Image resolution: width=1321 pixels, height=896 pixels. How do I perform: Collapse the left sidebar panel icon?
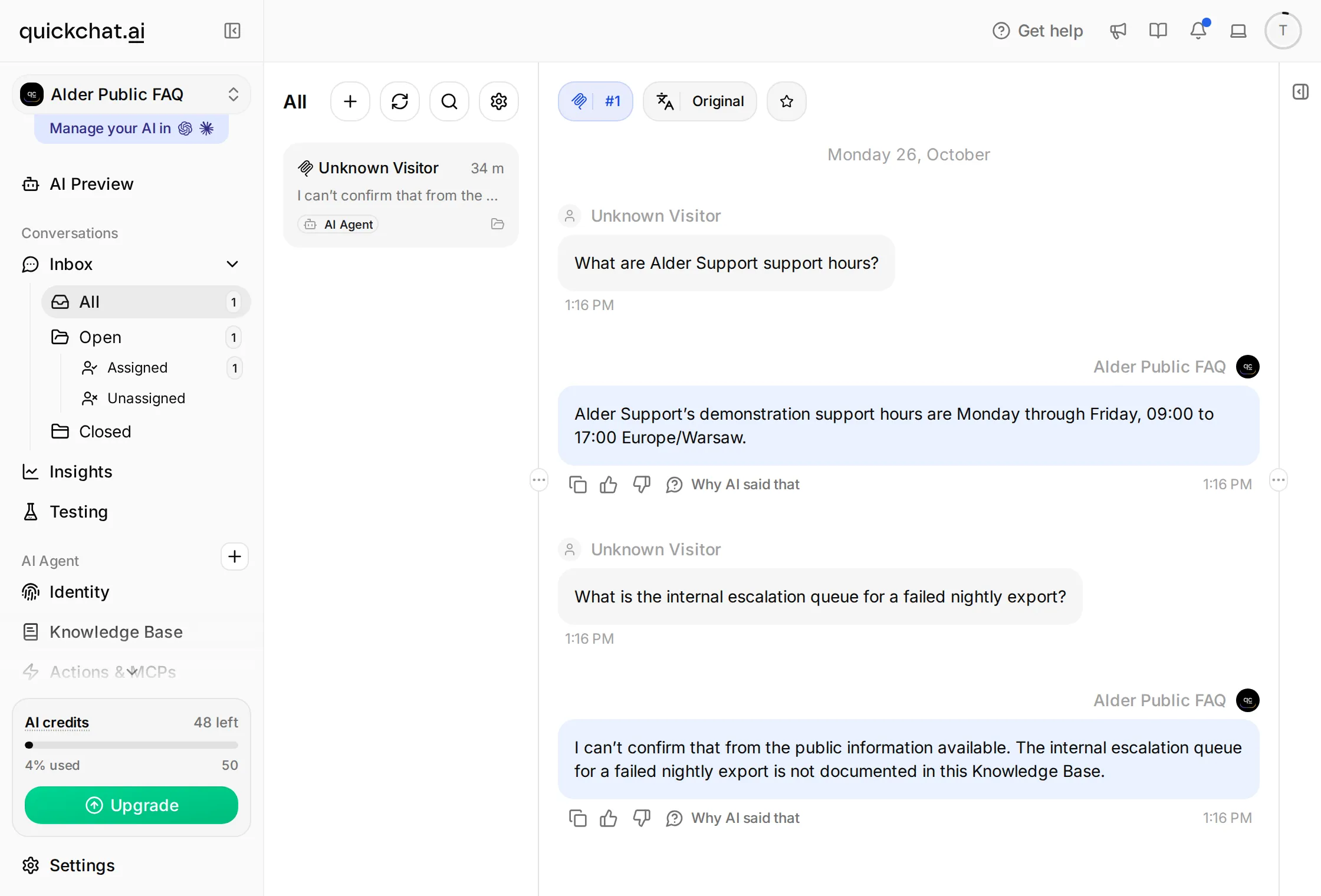click(232, 31)
